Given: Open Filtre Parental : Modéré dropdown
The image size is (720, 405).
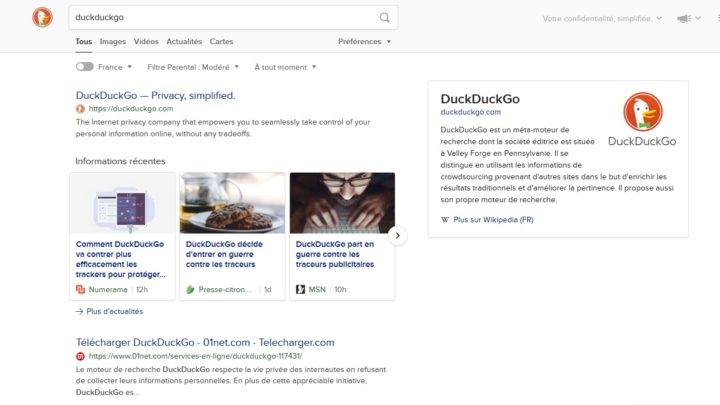Looking at the screenshot, I should [193, 67].
